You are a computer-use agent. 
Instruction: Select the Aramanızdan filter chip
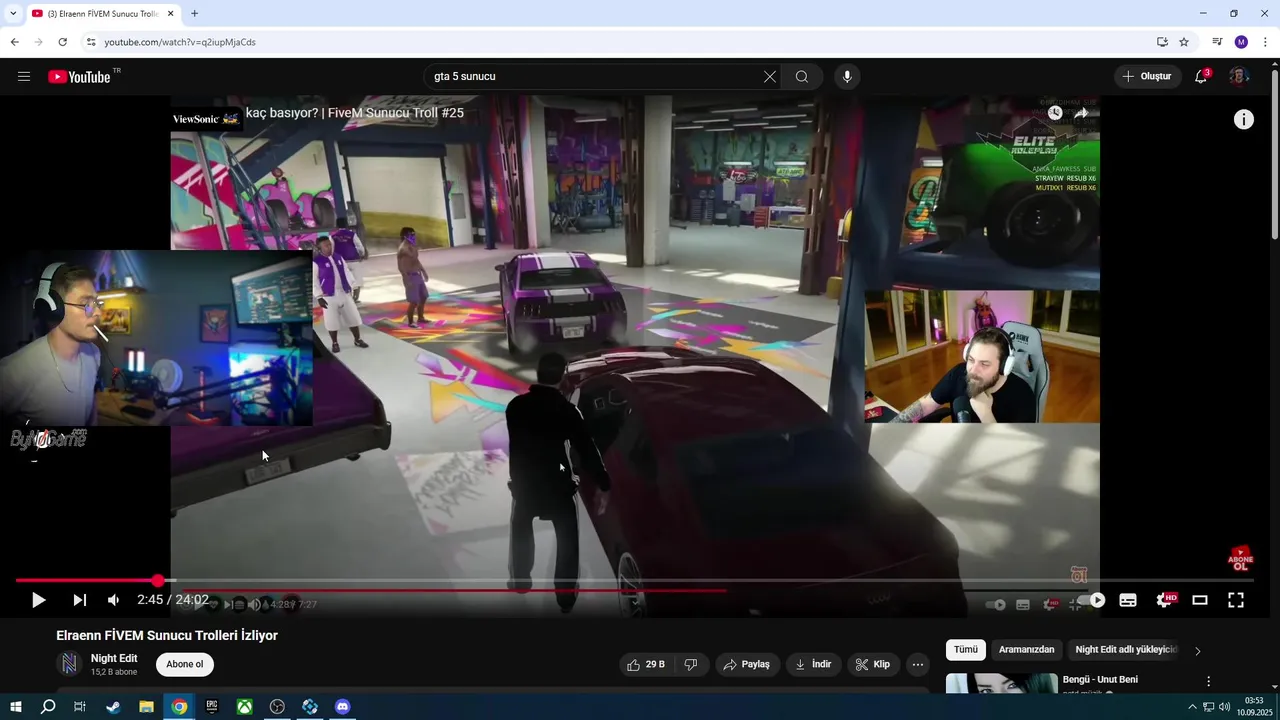pos(1027,650)
